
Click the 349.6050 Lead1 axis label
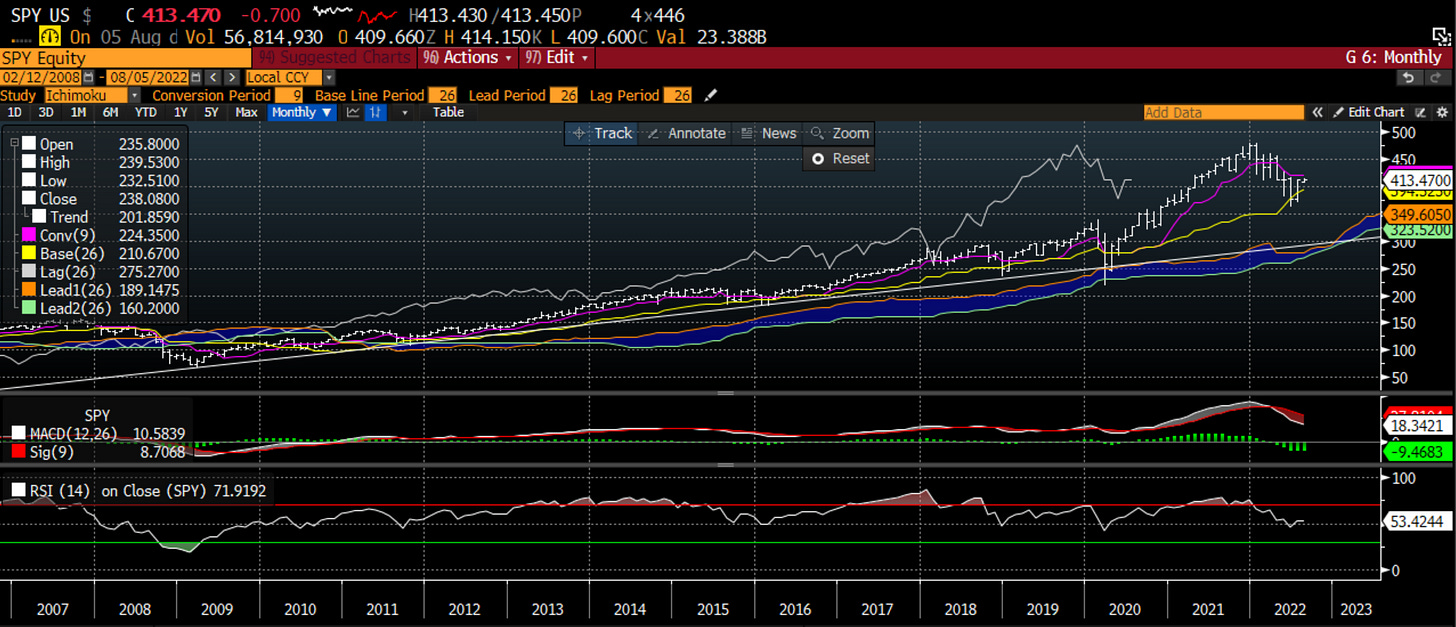tap(1419, 215)
